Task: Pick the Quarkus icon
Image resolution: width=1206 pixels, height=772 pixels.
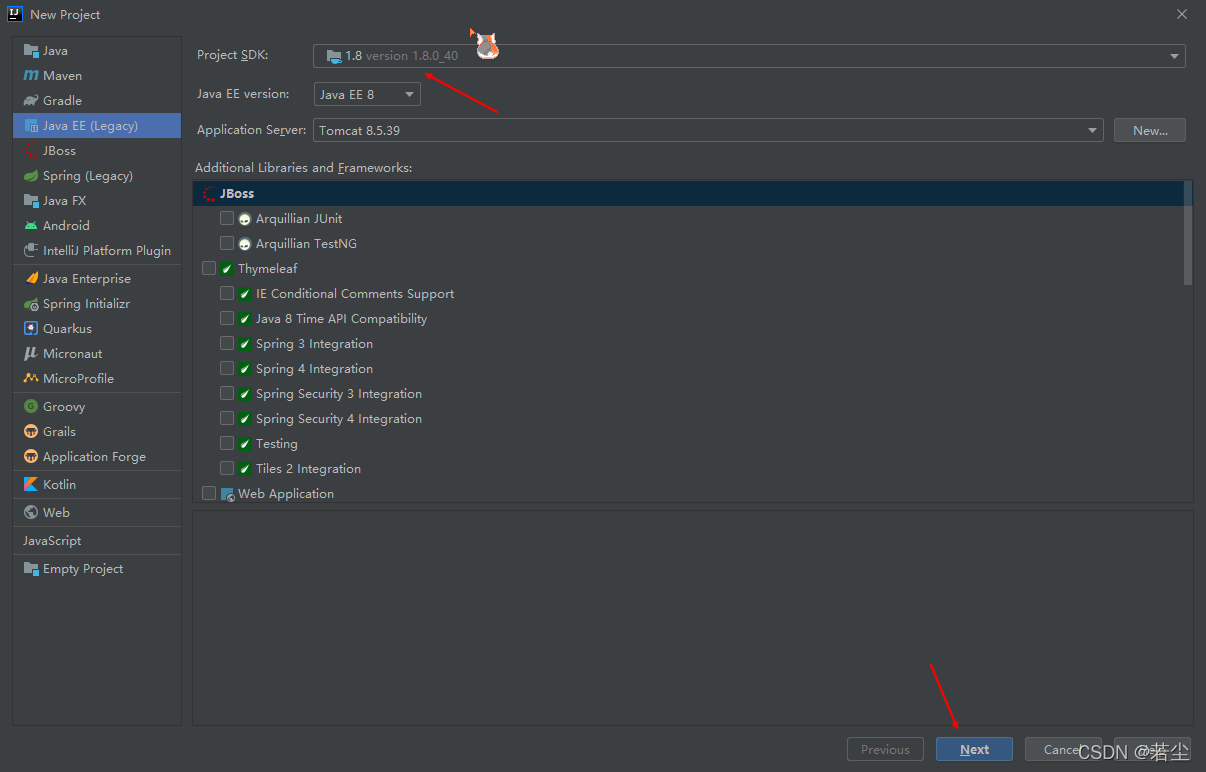Action: pyautogui.click(x=31, y=328)
